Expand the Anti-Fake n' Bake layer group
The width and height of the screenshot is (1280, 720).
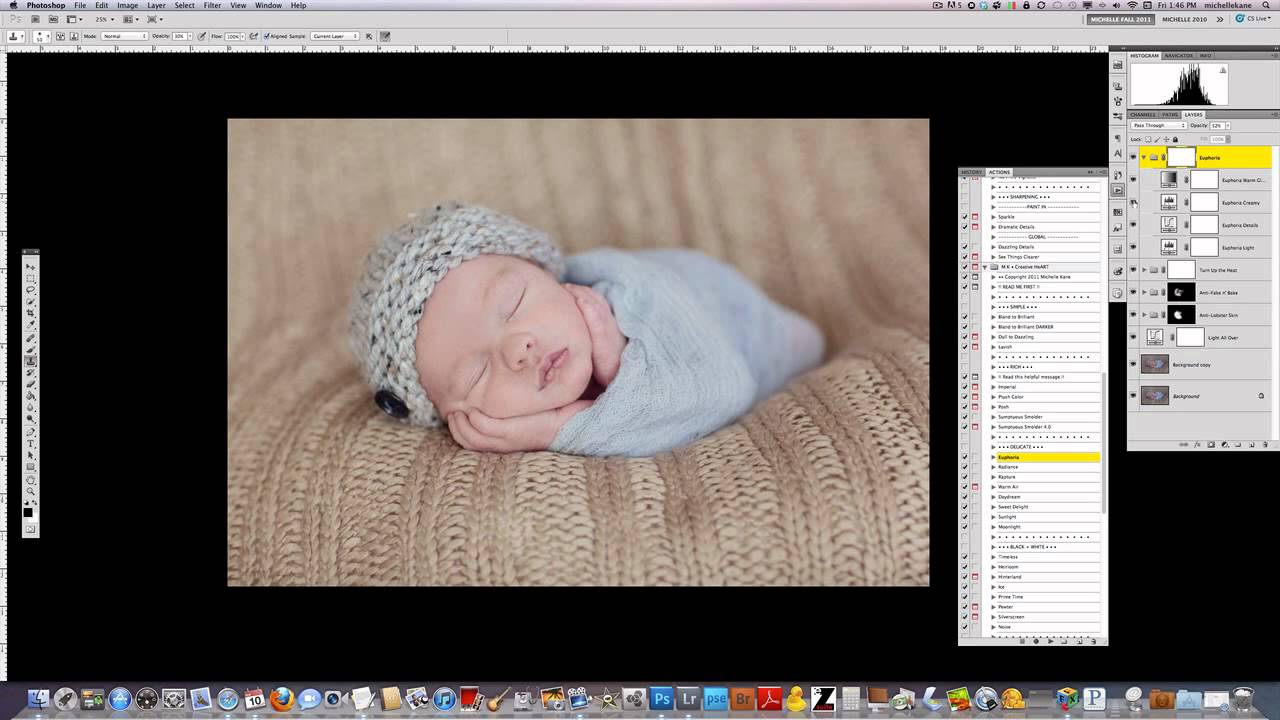[x=1144, y=292]
